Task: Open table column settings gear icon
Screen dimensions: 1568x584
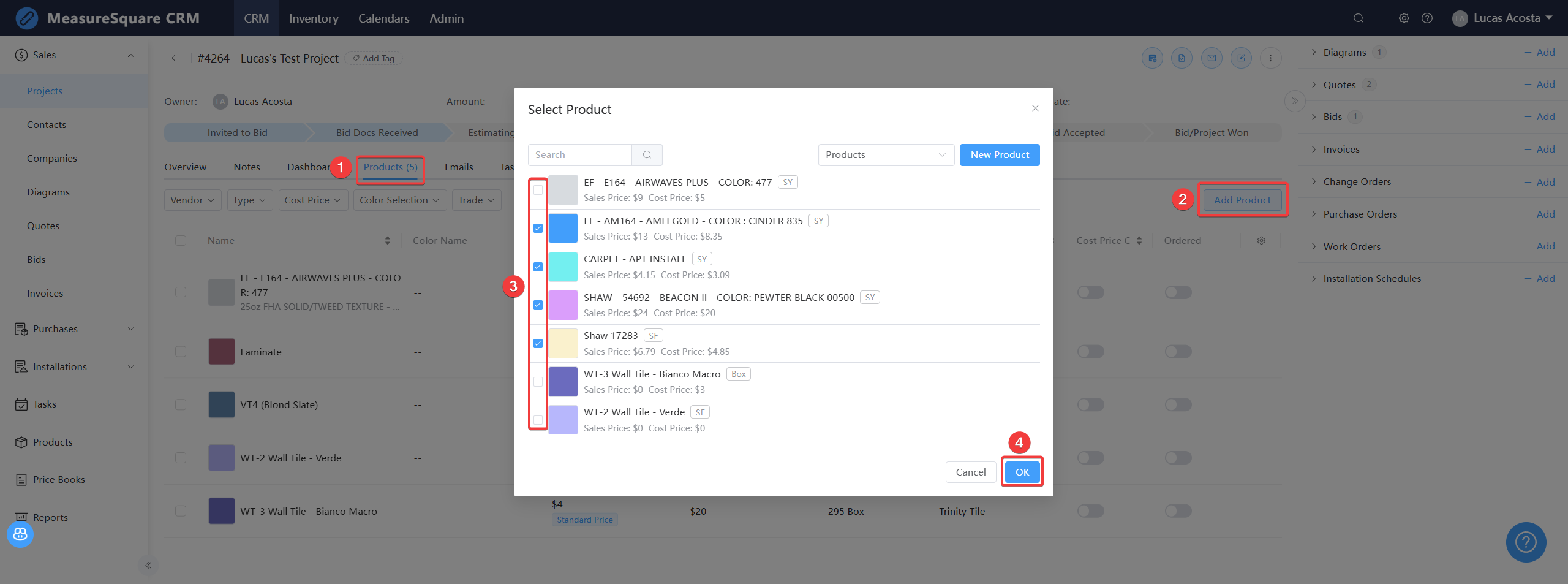Action: tap(1261, 241)
